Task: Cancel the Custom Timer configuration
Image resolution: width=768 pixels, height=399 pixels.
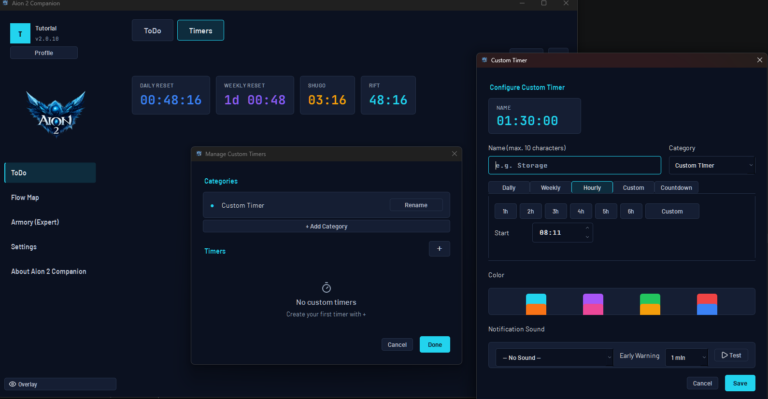Action: point(702,383)
